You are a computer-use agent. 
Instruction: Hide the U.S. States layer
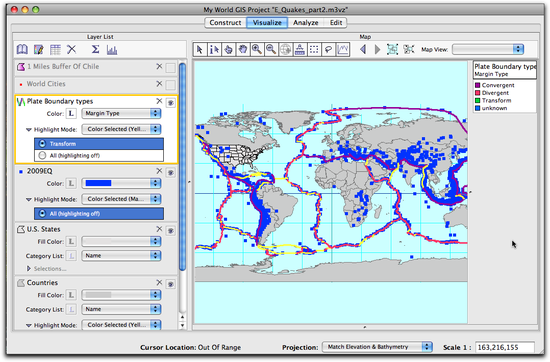coord(170,230)
